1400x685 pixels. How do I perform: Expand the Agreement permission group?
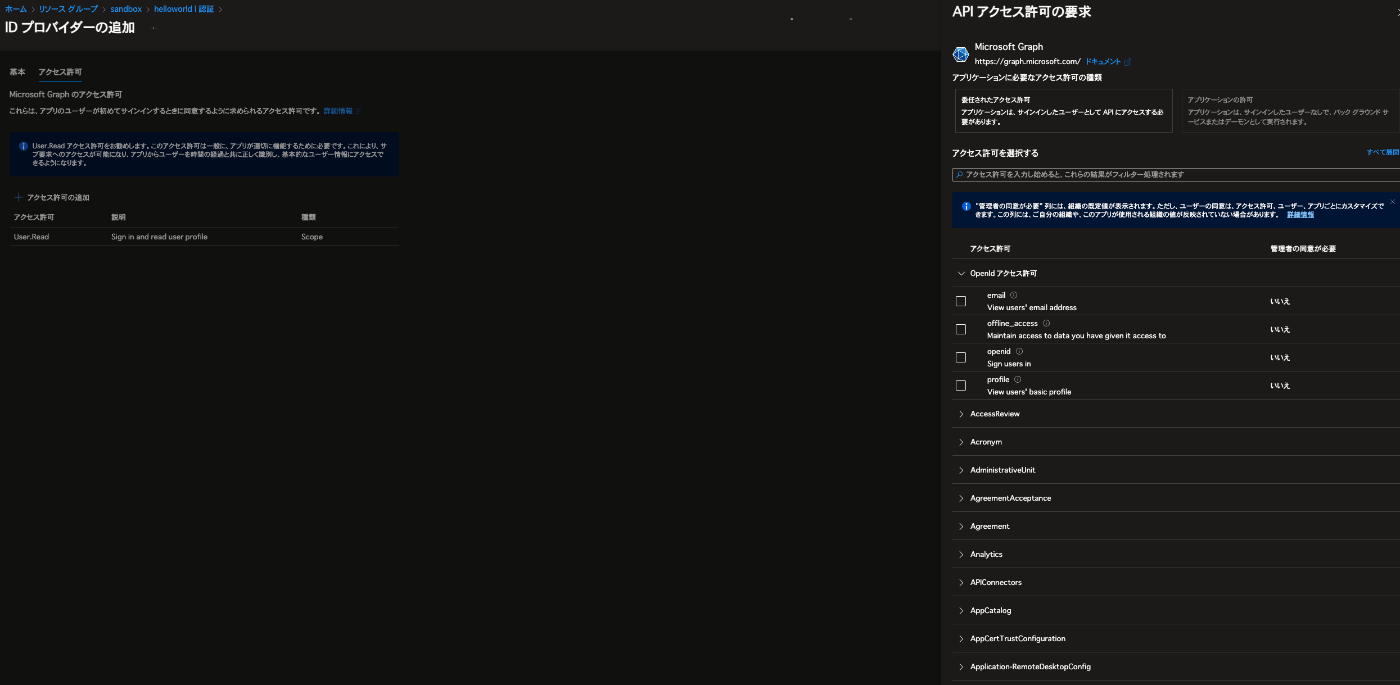tap(961, 526)
